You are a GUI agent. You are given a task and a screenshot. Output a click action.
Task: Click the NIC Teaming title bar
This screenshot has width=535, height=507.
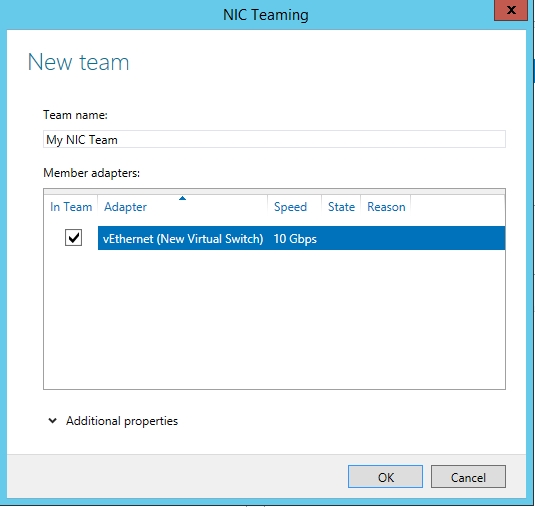pos(266,15)
